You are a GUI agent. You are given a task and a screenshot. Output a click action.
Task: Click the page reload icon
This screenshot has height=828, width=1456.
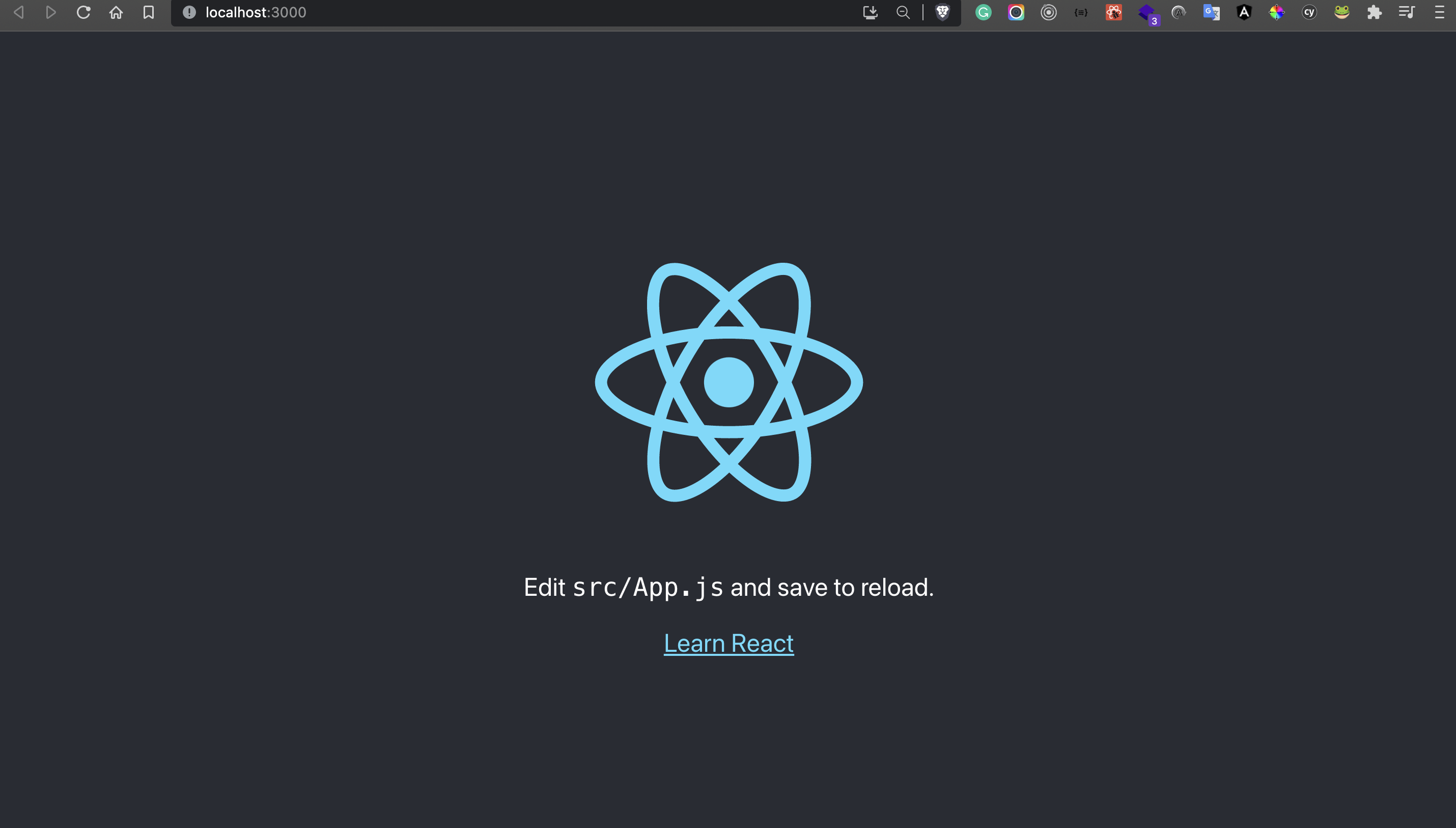pos(84,12)
